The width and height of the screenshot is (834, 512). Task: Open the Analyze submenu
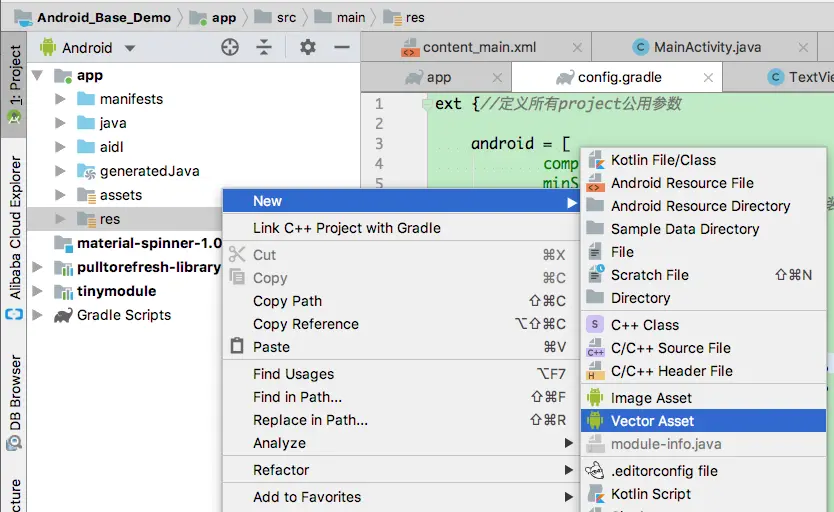pos(401,443)
